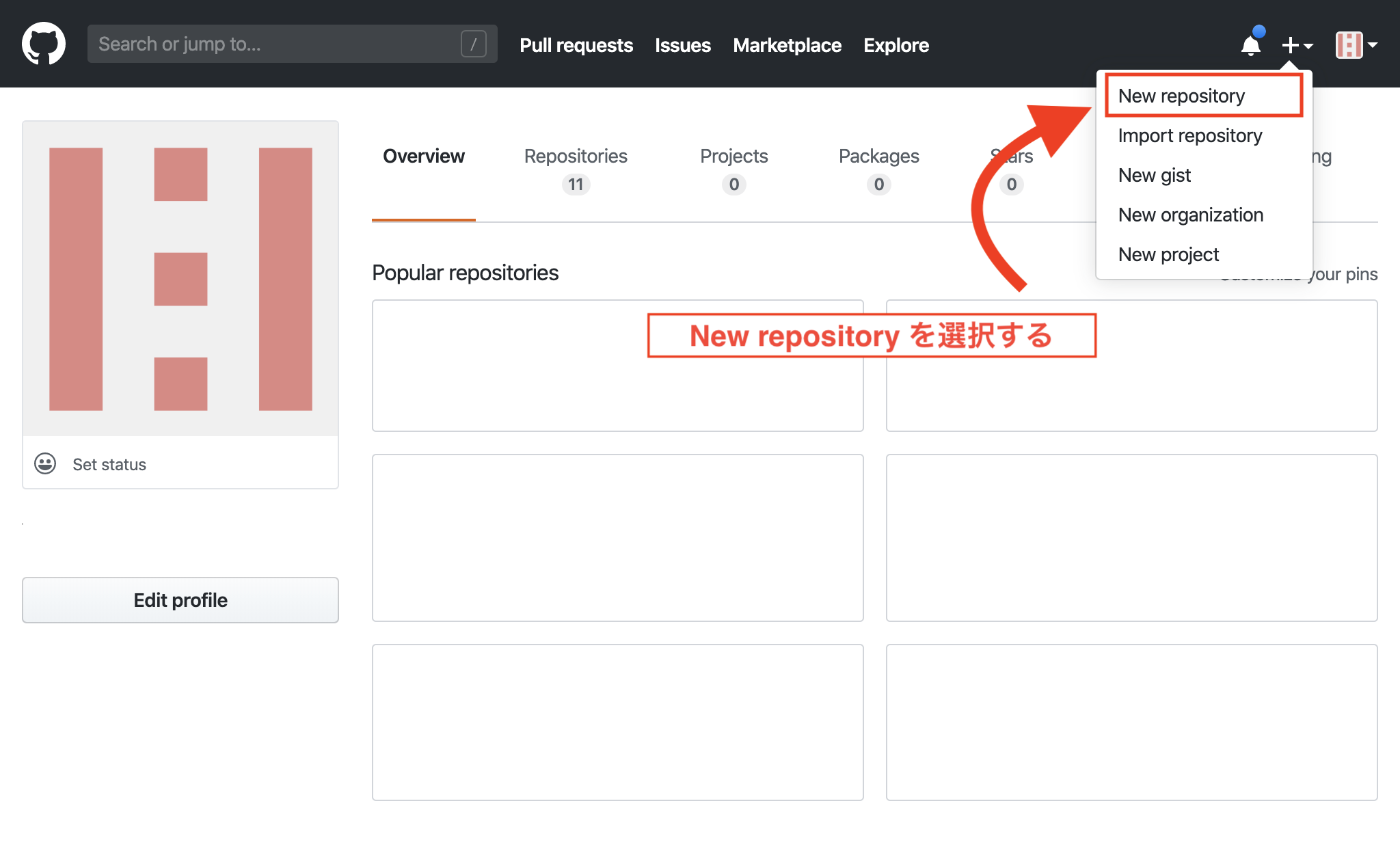Open the notifications bell
The height and width of the screenshot is (853, 1400).
click(x=1250, y=46)
